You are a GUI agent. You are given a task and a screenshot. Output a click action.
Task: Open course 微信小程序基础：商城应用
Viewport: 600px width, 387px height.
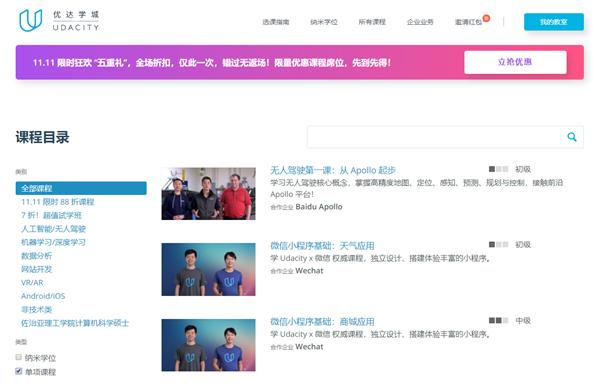point(322,322)
